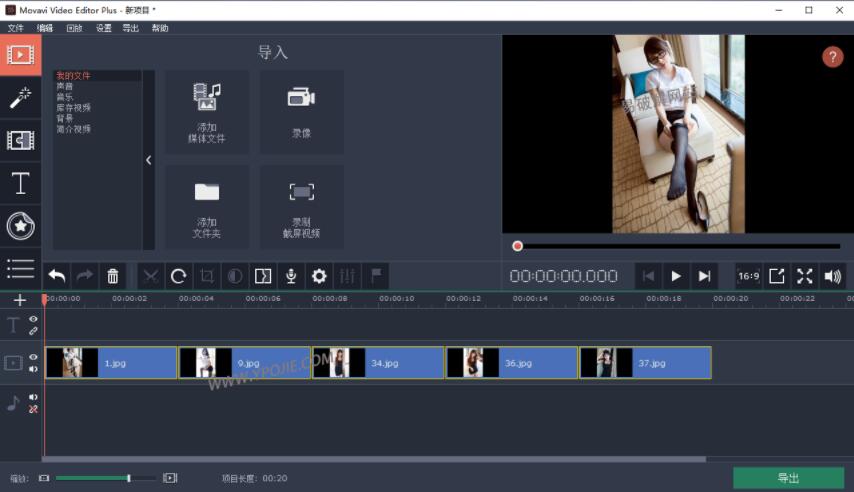Toggle titles track visibility eye
854x492 pixels.
pos(33,319)
